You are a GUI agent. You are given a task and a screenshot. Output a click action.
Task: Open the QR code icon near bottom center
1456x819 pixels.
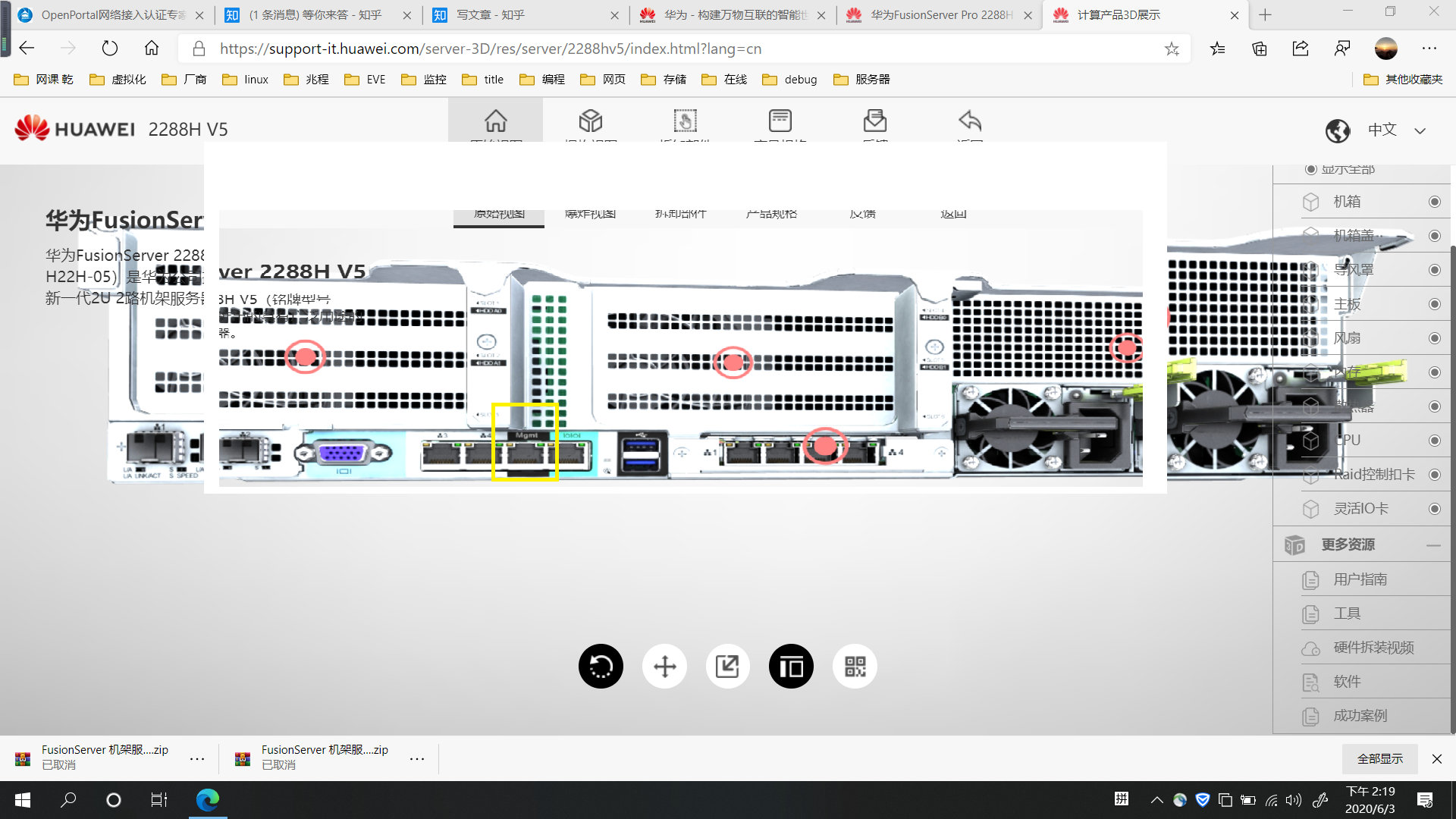click(x=855, y=666)
